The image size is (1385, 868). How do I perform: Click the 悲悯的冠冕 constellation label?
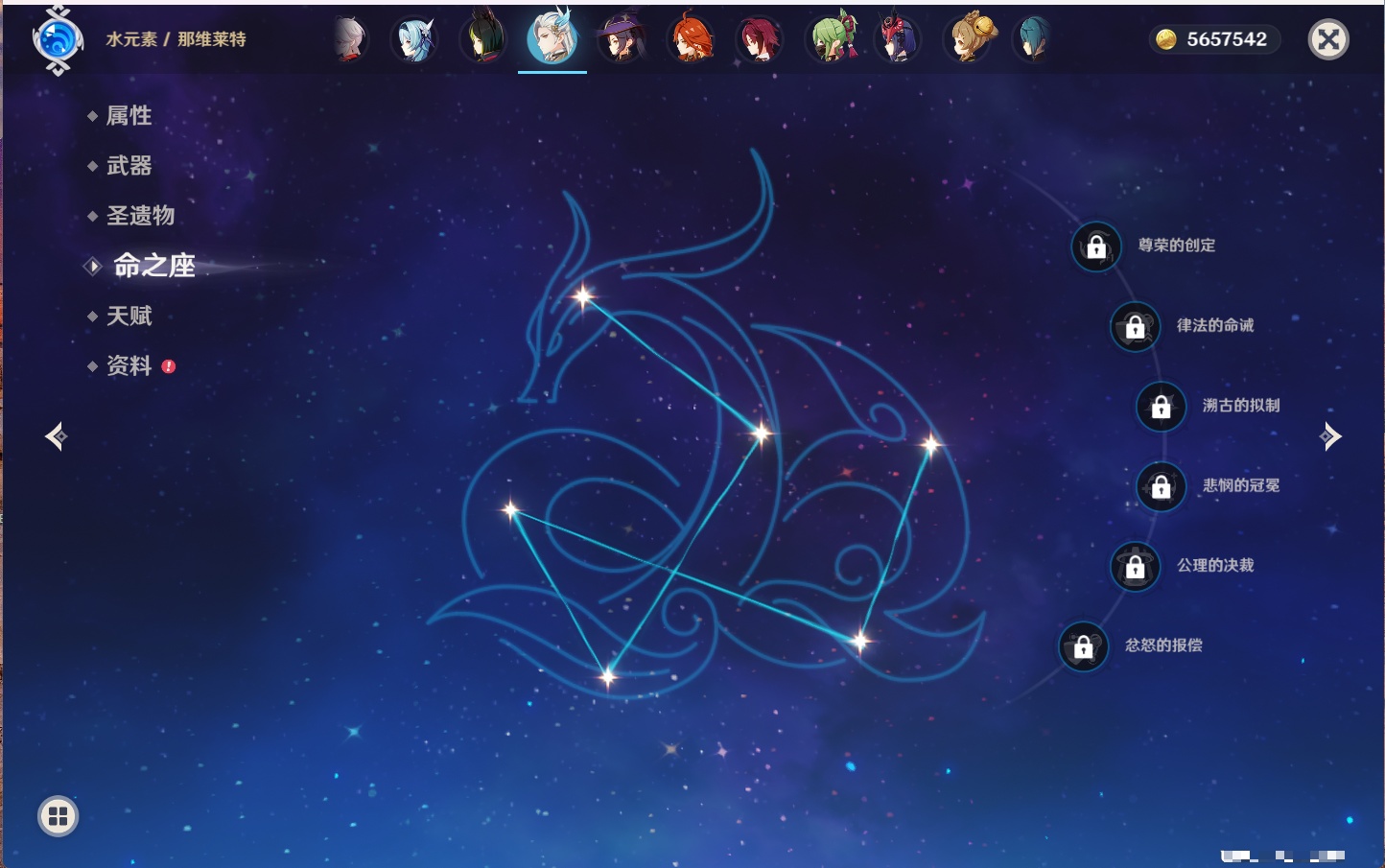click(1241, 485)
